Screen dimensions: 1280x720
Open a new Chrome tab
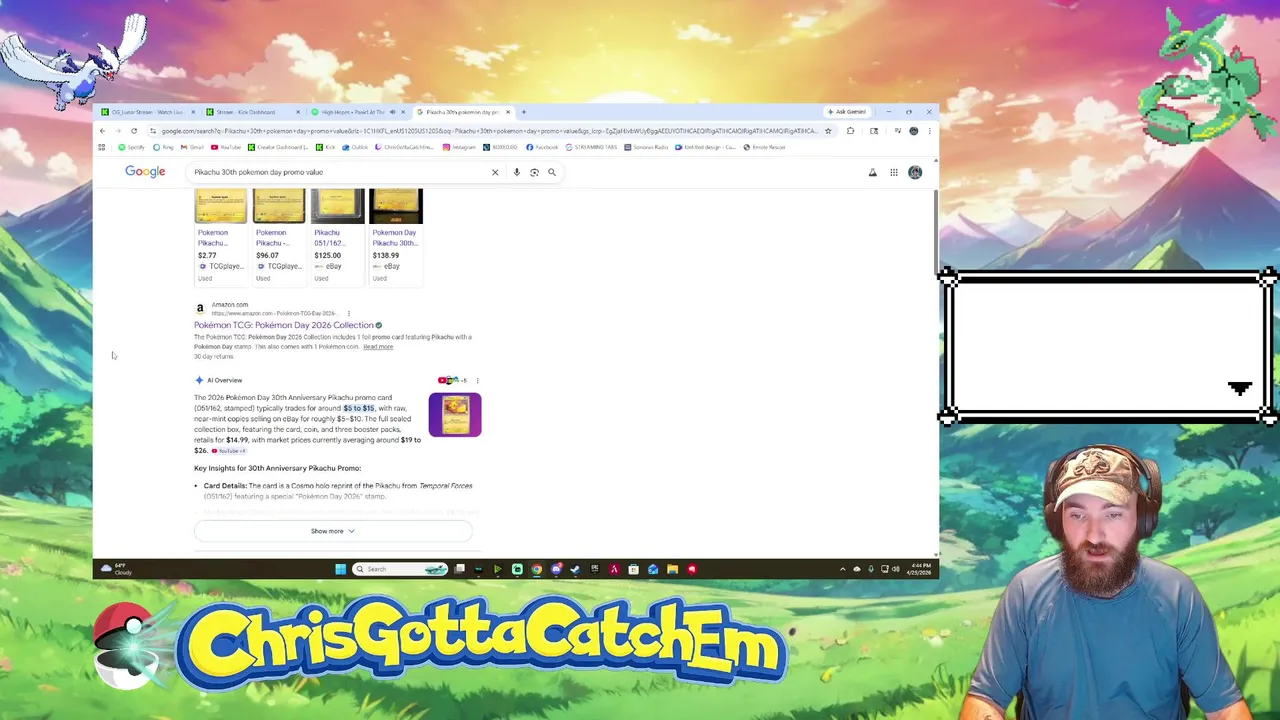coord(524,112)
